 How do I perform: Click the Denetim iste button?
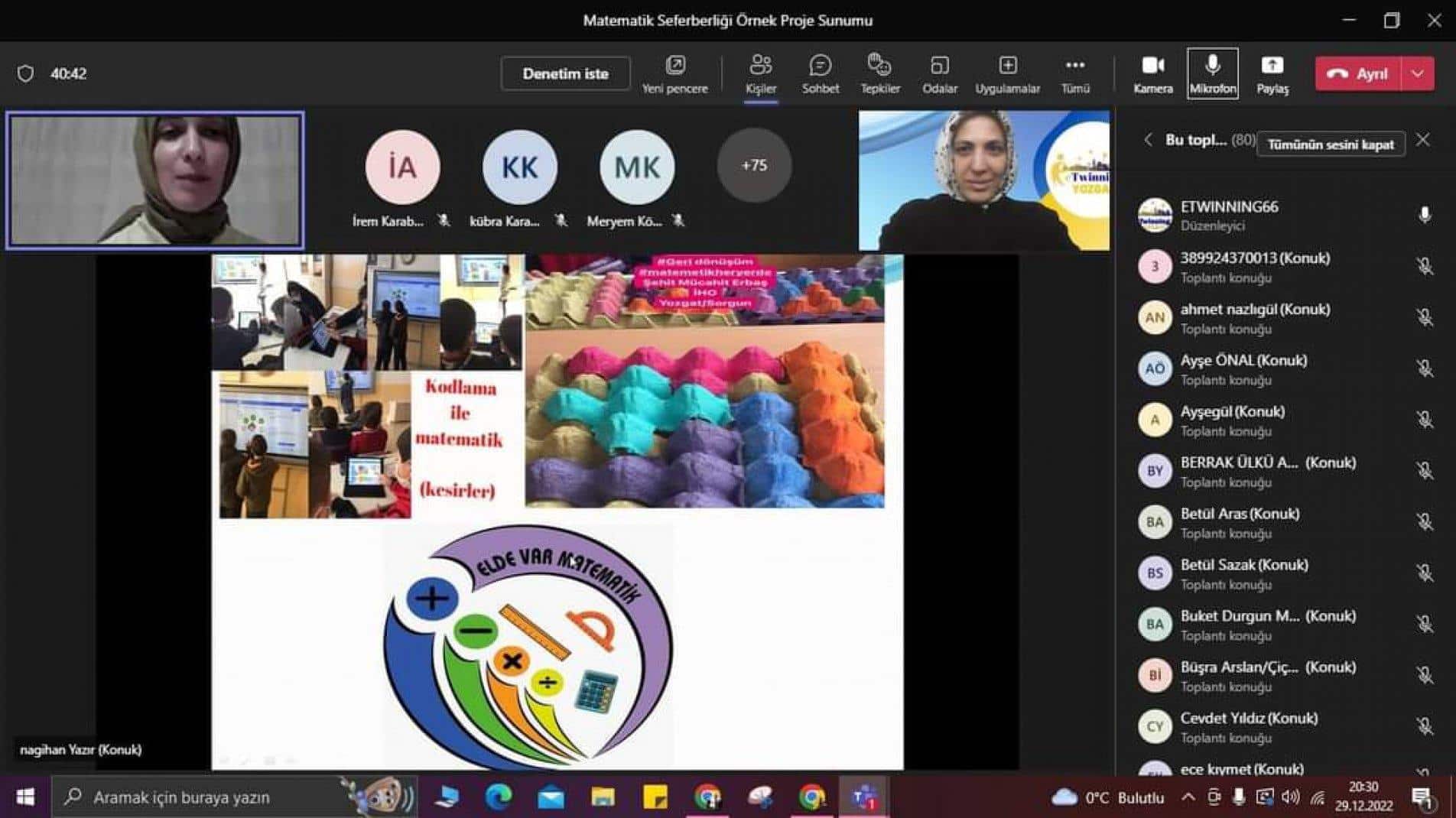point(565,74)
